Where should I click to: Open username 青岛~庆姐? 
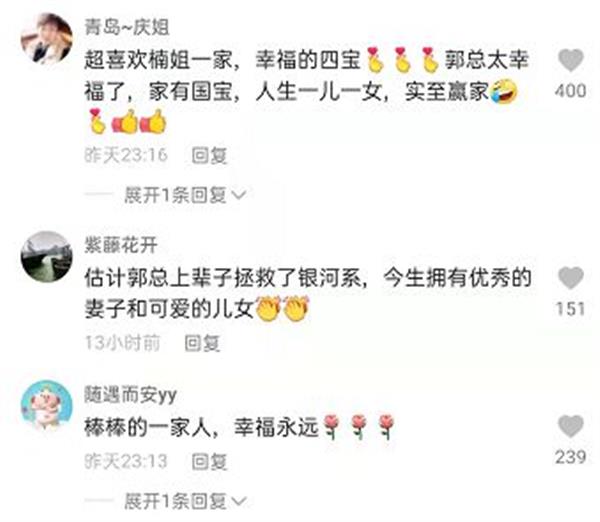[x=127, y=28]
